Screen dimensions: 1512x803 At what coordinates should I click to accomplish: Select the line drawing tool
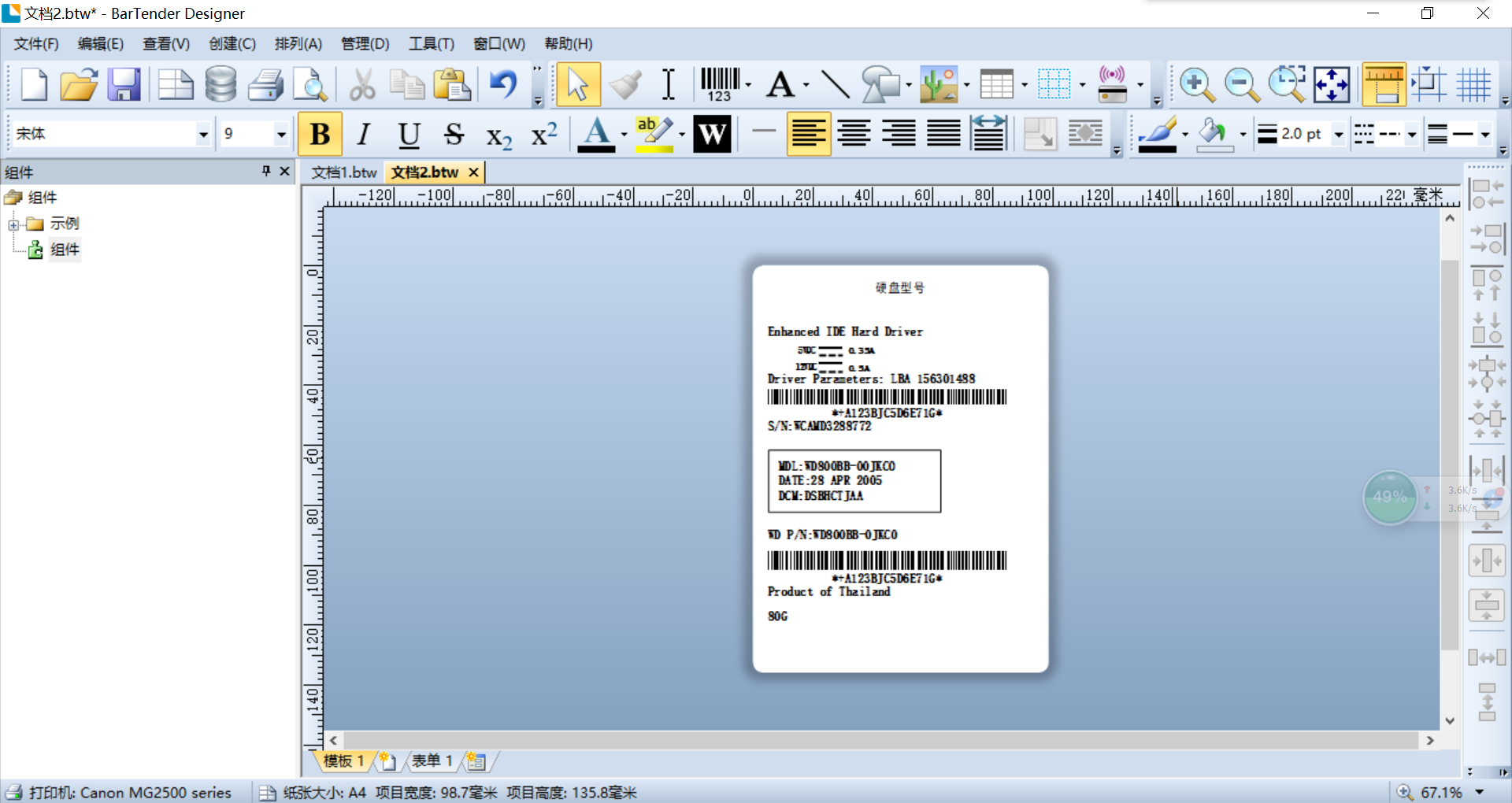835,84
